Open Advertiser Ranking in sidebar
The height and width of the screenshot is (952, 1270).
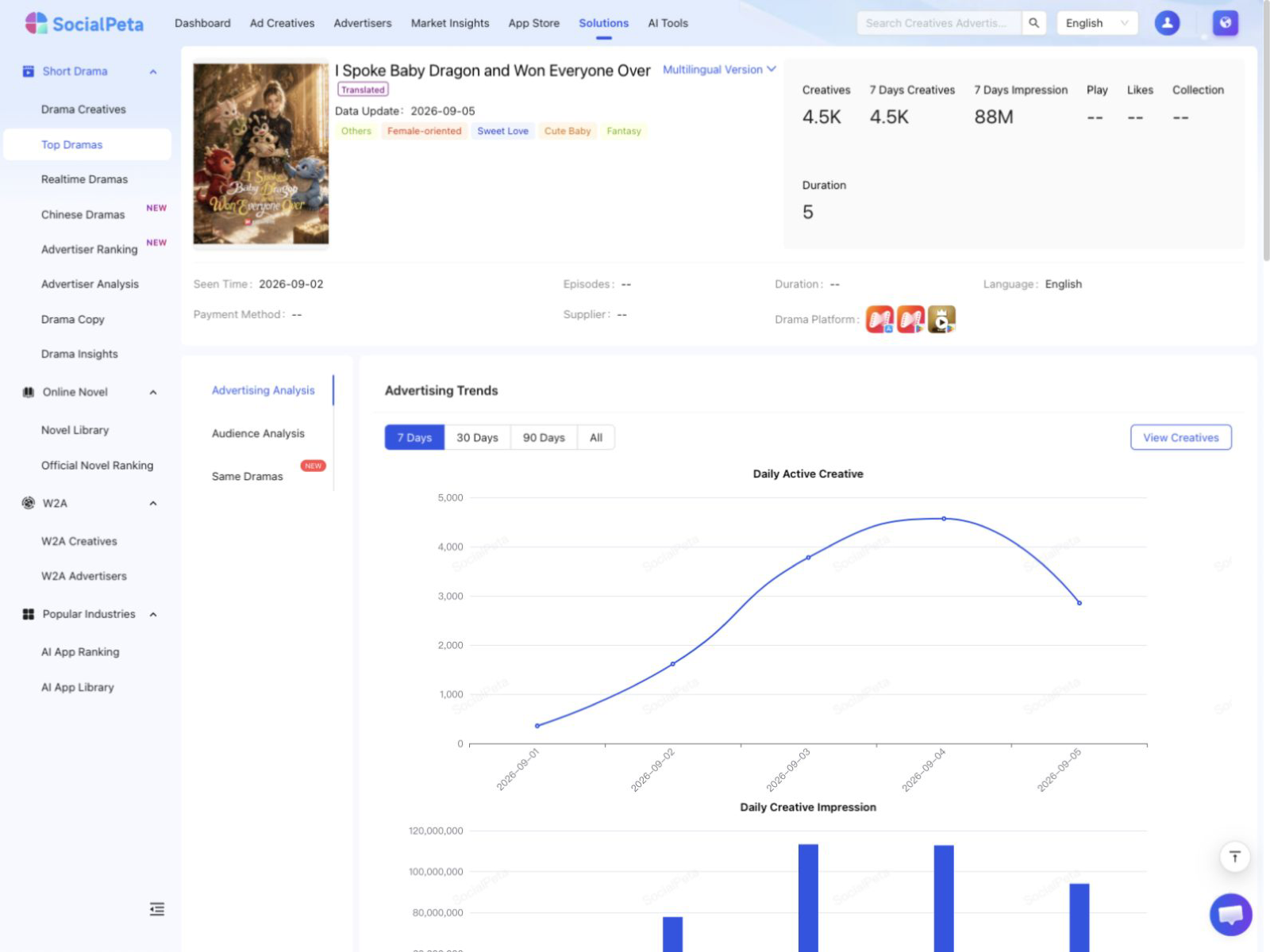click(x=89, y=249)
